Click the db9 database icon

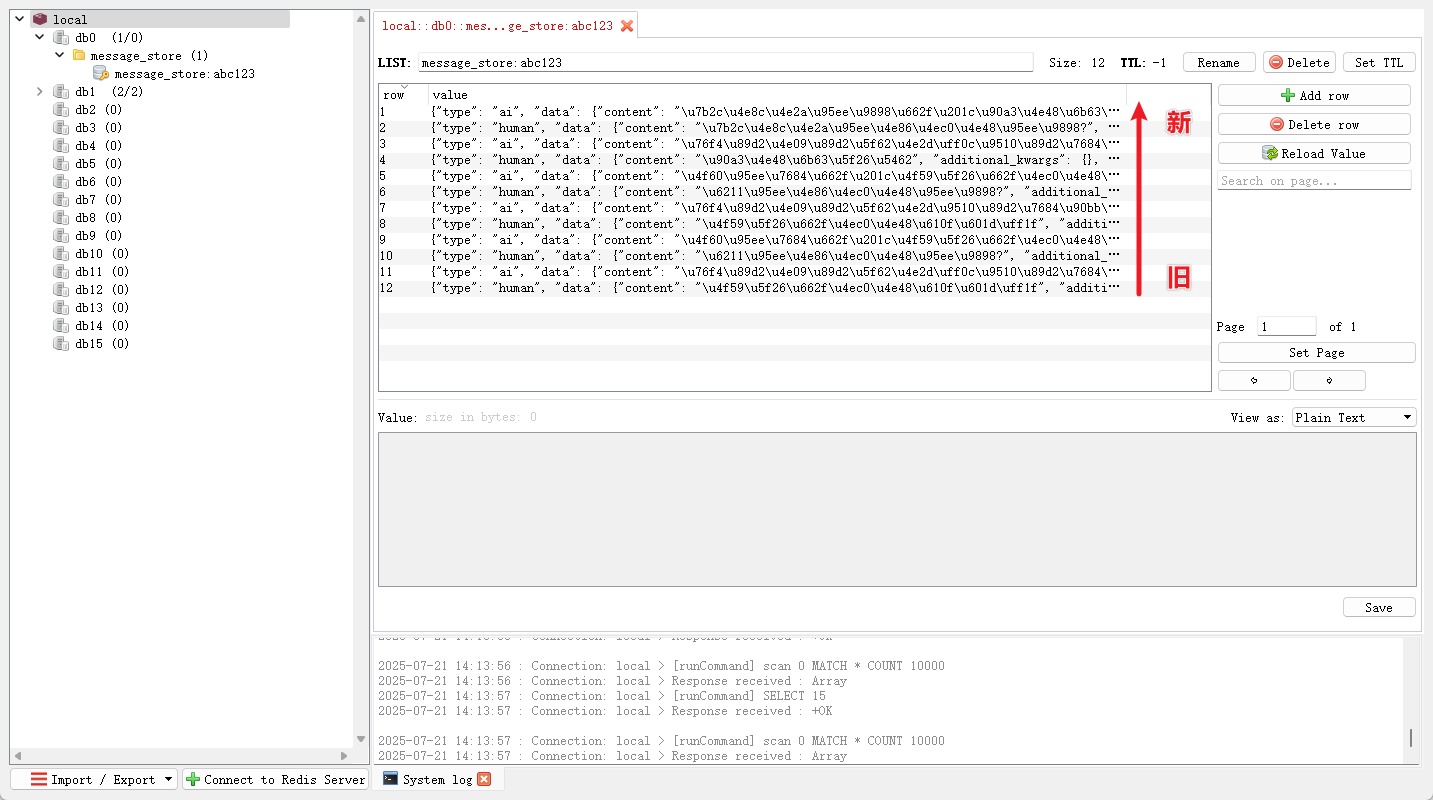click(61, 235)
